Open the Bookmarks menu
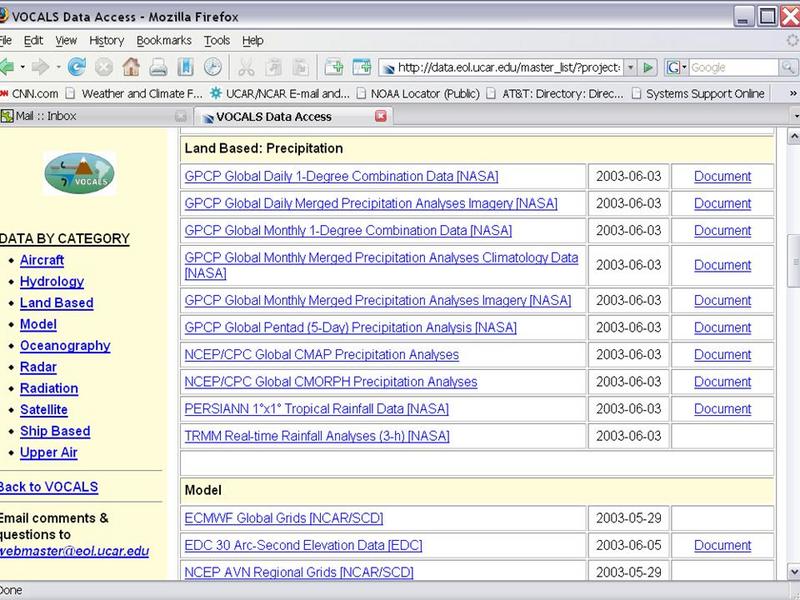 (163, 40)
